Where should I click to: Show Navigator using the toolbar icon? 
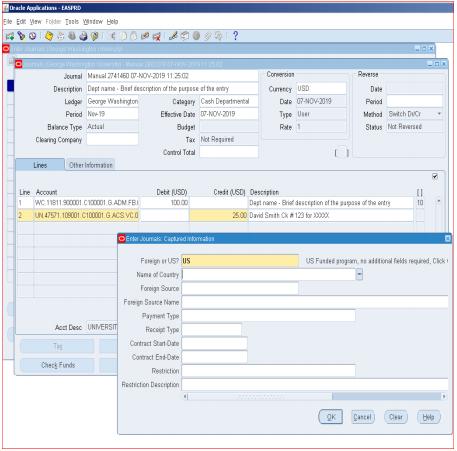33,36
